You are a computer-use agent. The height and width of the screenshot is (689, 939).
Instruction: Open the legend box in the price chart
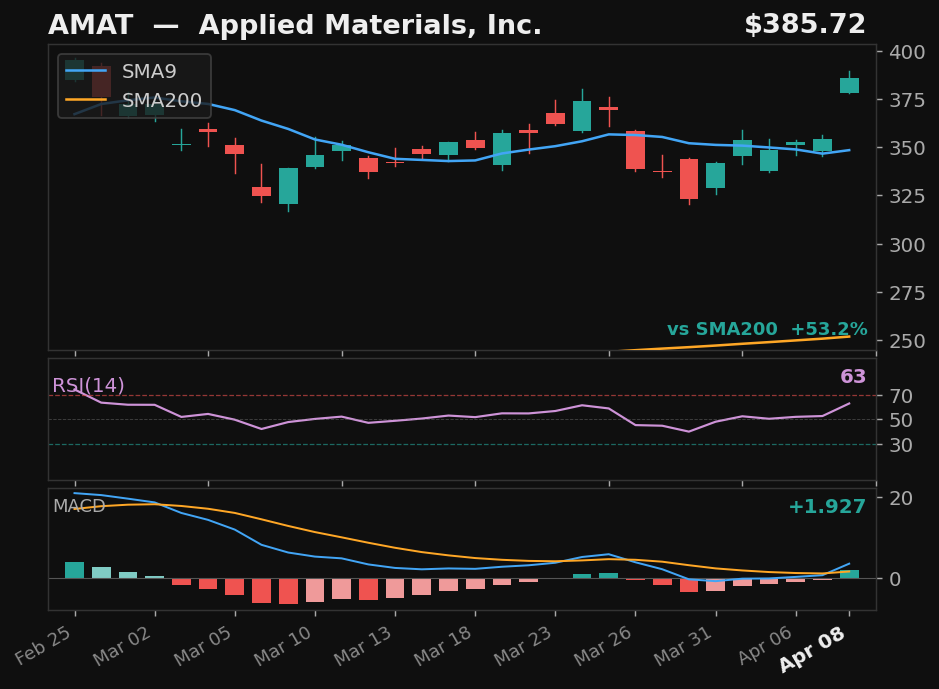[132, 85]
